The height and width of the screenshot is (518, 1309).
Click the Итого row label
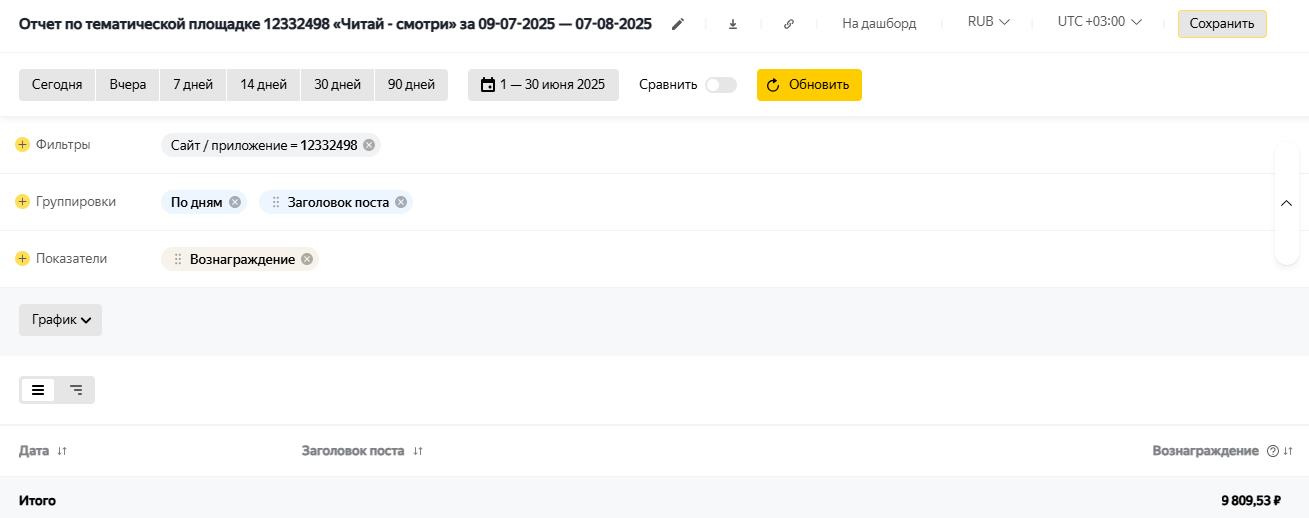coord(37,500)
